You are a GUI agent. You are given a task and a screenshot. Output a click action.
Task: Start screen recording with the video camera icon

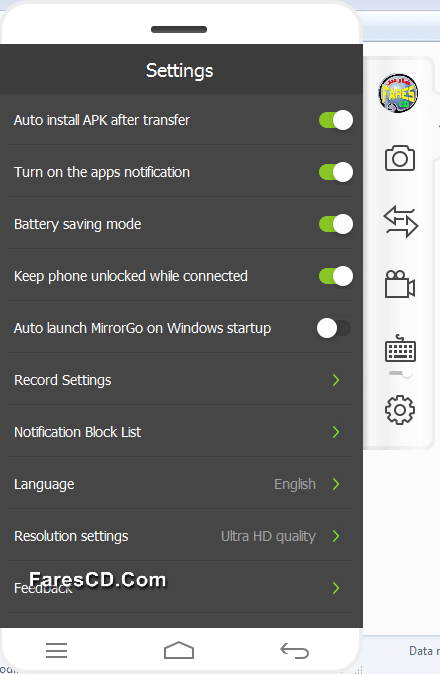pos(400,284)
